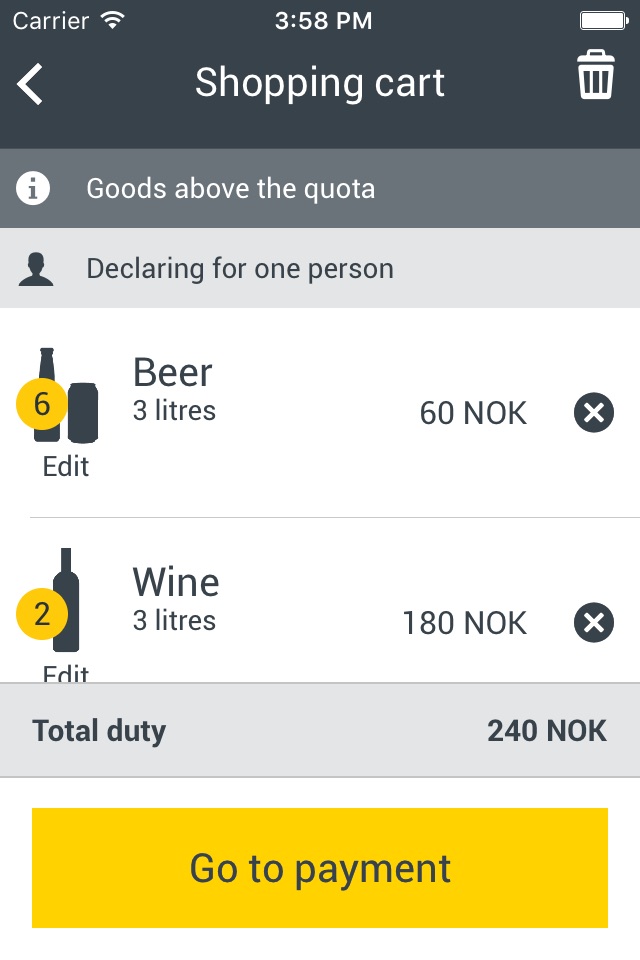Edit the Beer item
Image resolution: width=640 pixels, height=960 pixels.
pos(66,467)
